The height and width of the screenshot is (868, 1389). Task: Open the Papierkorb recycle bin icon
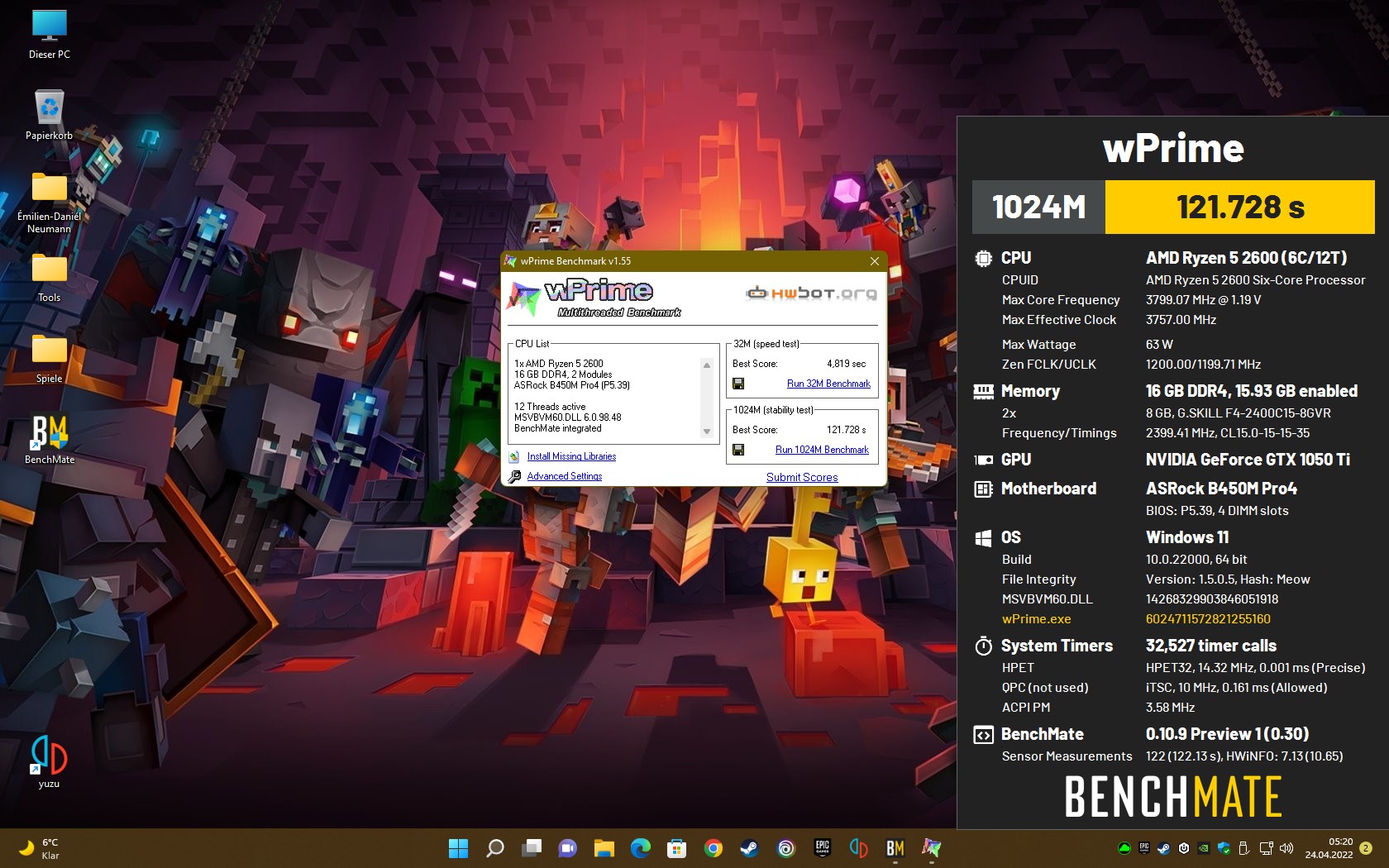click(50, 115)
